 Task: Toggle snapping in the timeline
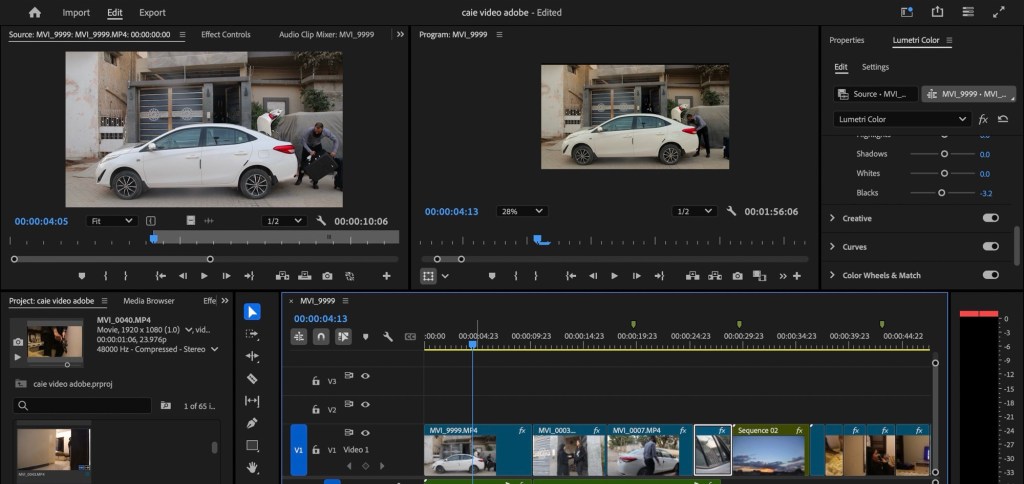tap(321, 337)
